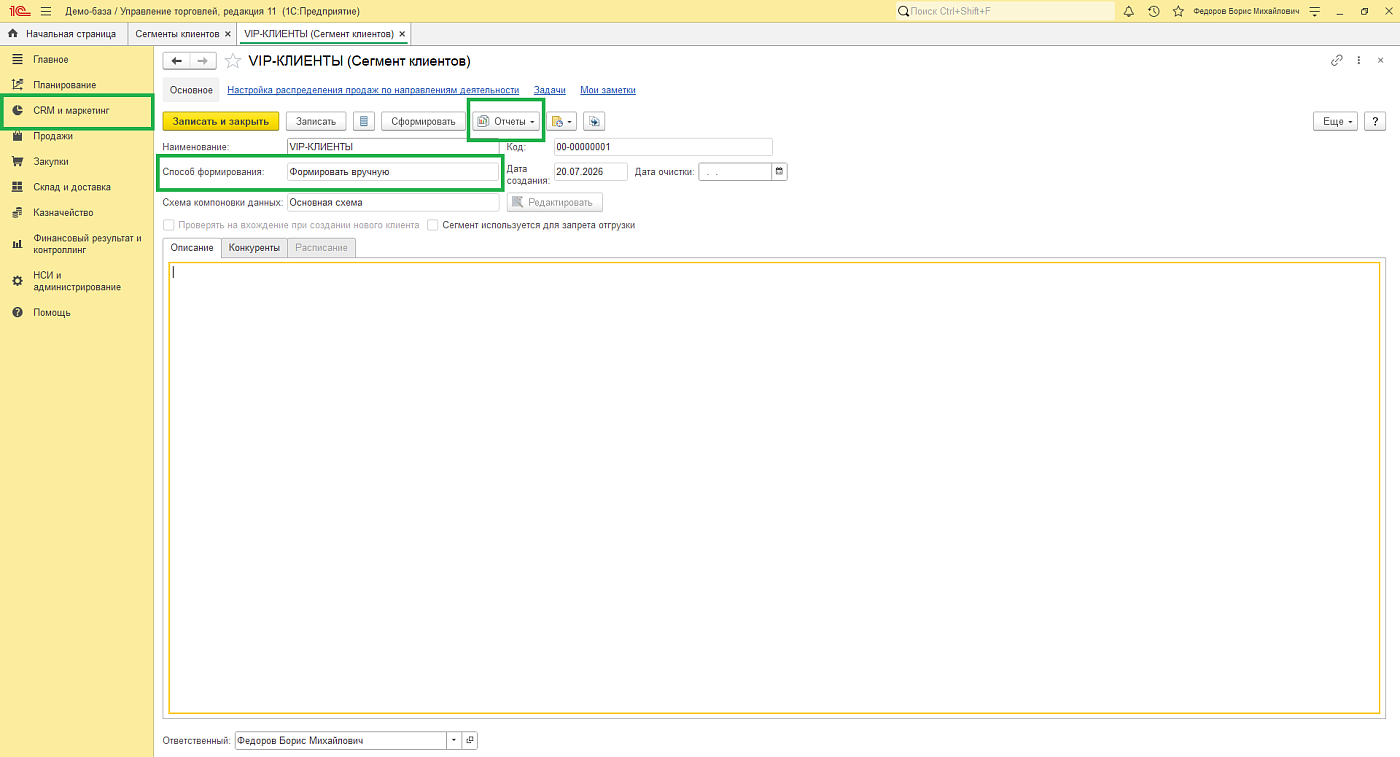The height and width of the screenshot is (757, 1400).
Task: Open calendar picker for Дата очистки
Action: (x=780, y=171)
